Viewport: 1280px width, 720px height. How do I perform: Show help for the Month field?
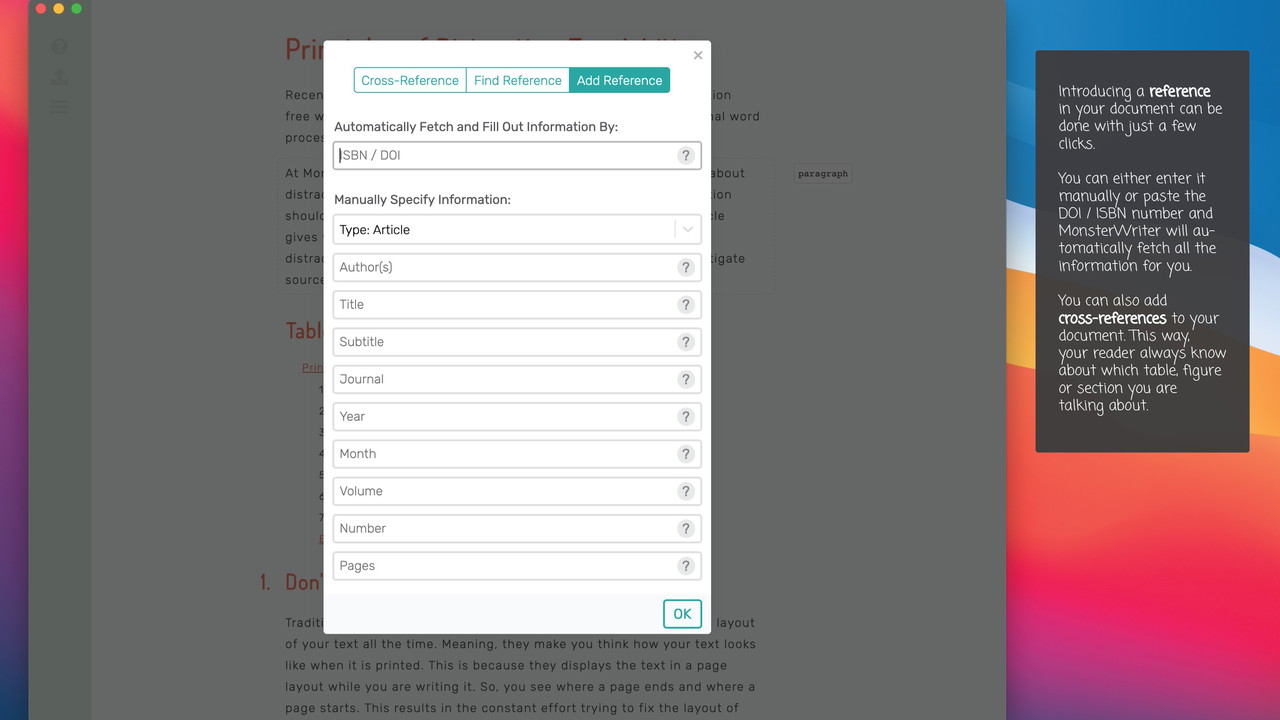[686, 454]
